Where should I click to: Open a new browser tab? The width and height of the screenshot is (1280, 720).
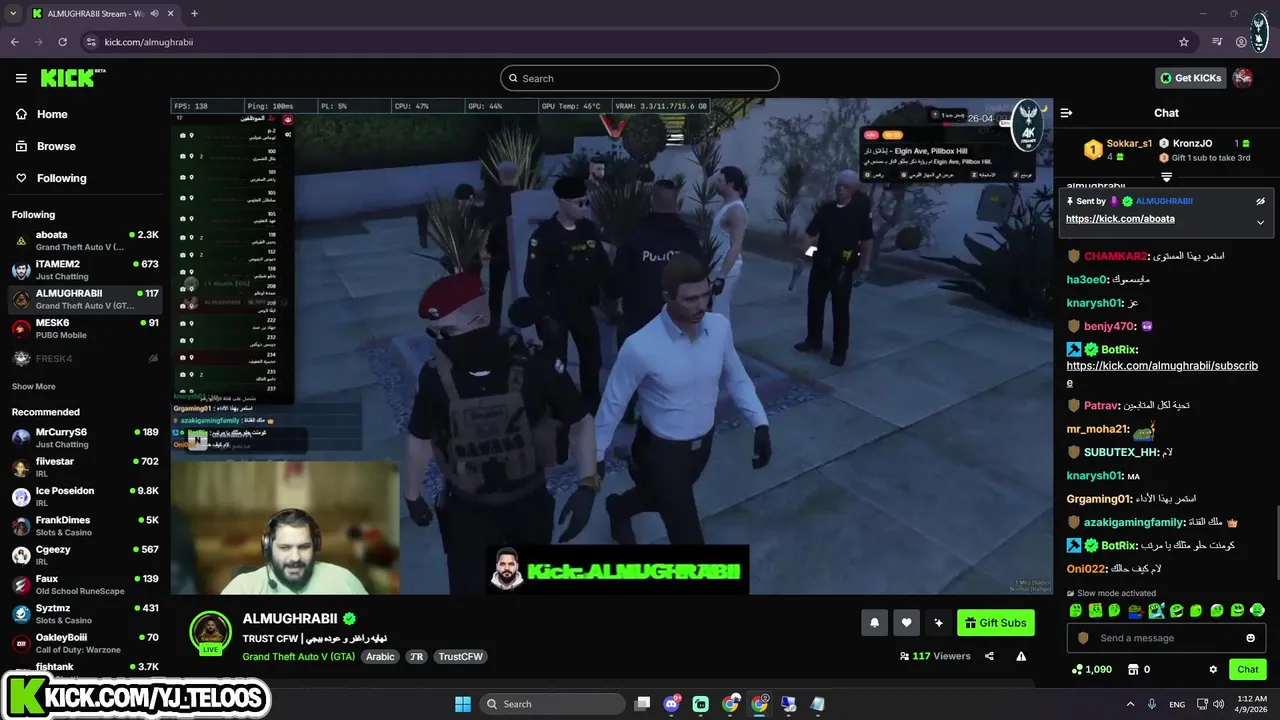(x=194, y=13)
